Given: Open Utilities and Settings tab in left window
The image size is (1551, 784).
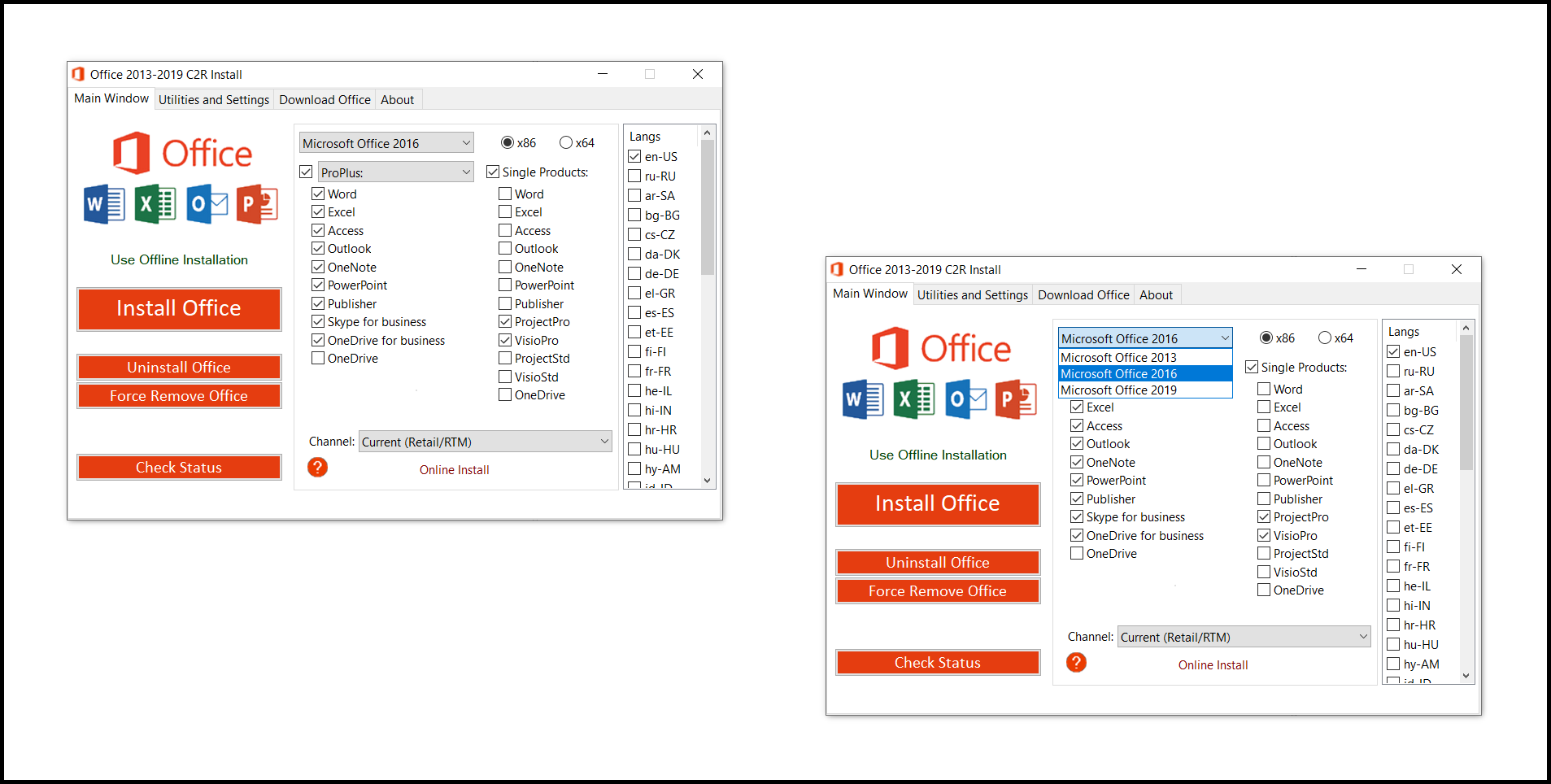Looking at the screenshot, I should coord(214,99).
